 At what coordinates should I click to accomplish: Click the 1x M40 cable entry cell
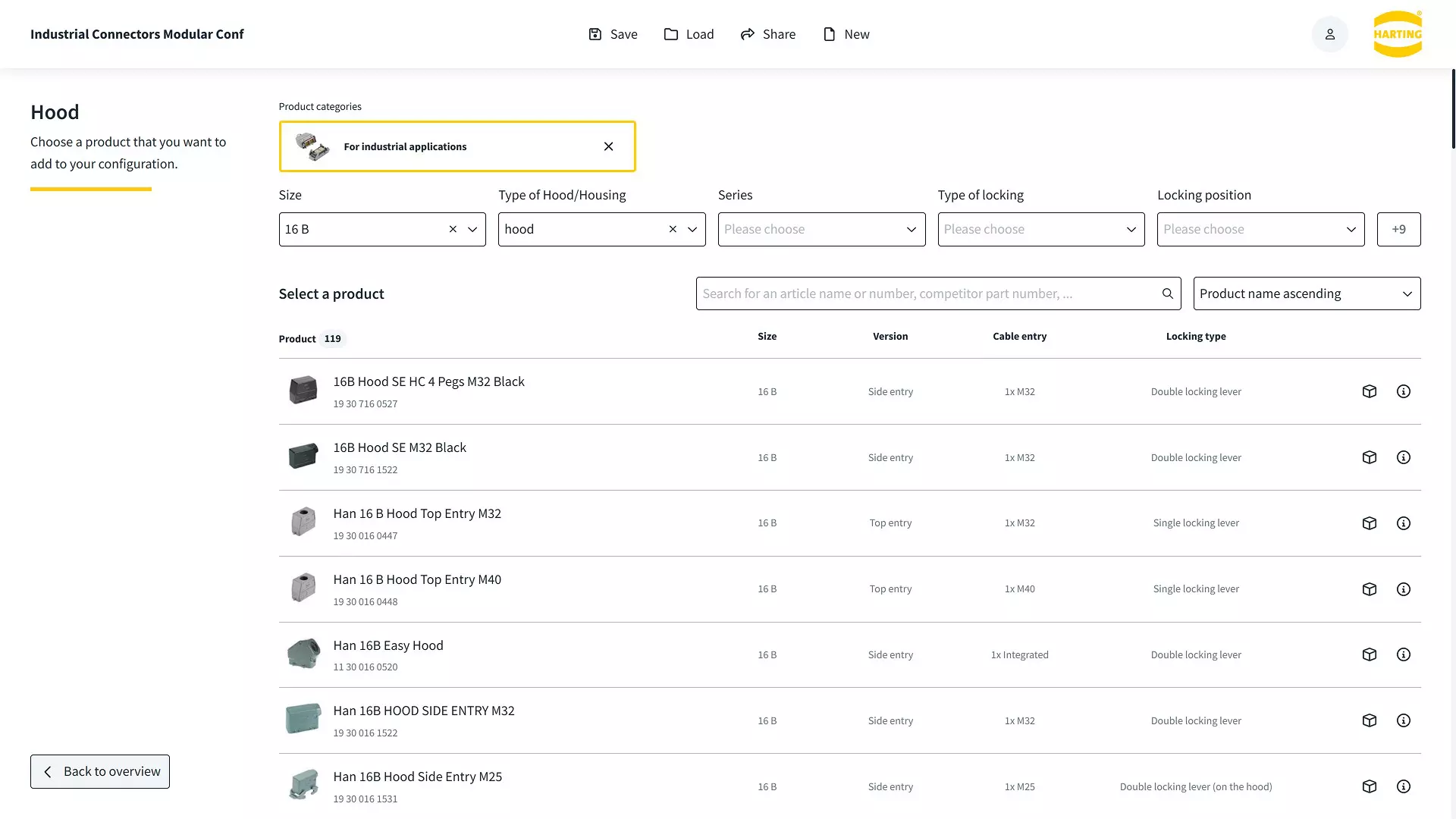click(x=1019, y=589)
